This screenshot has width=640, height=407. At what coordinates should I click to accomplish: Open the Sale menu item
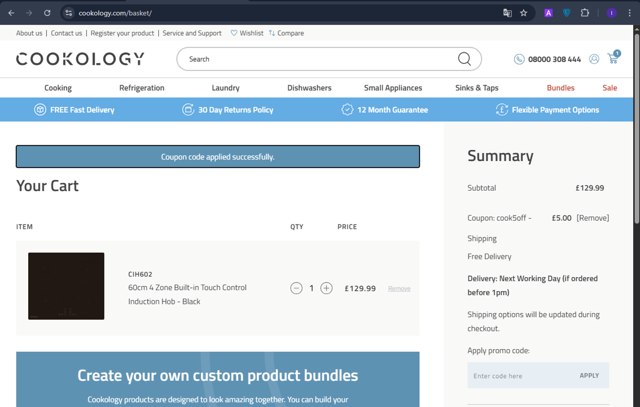(610, 88)
